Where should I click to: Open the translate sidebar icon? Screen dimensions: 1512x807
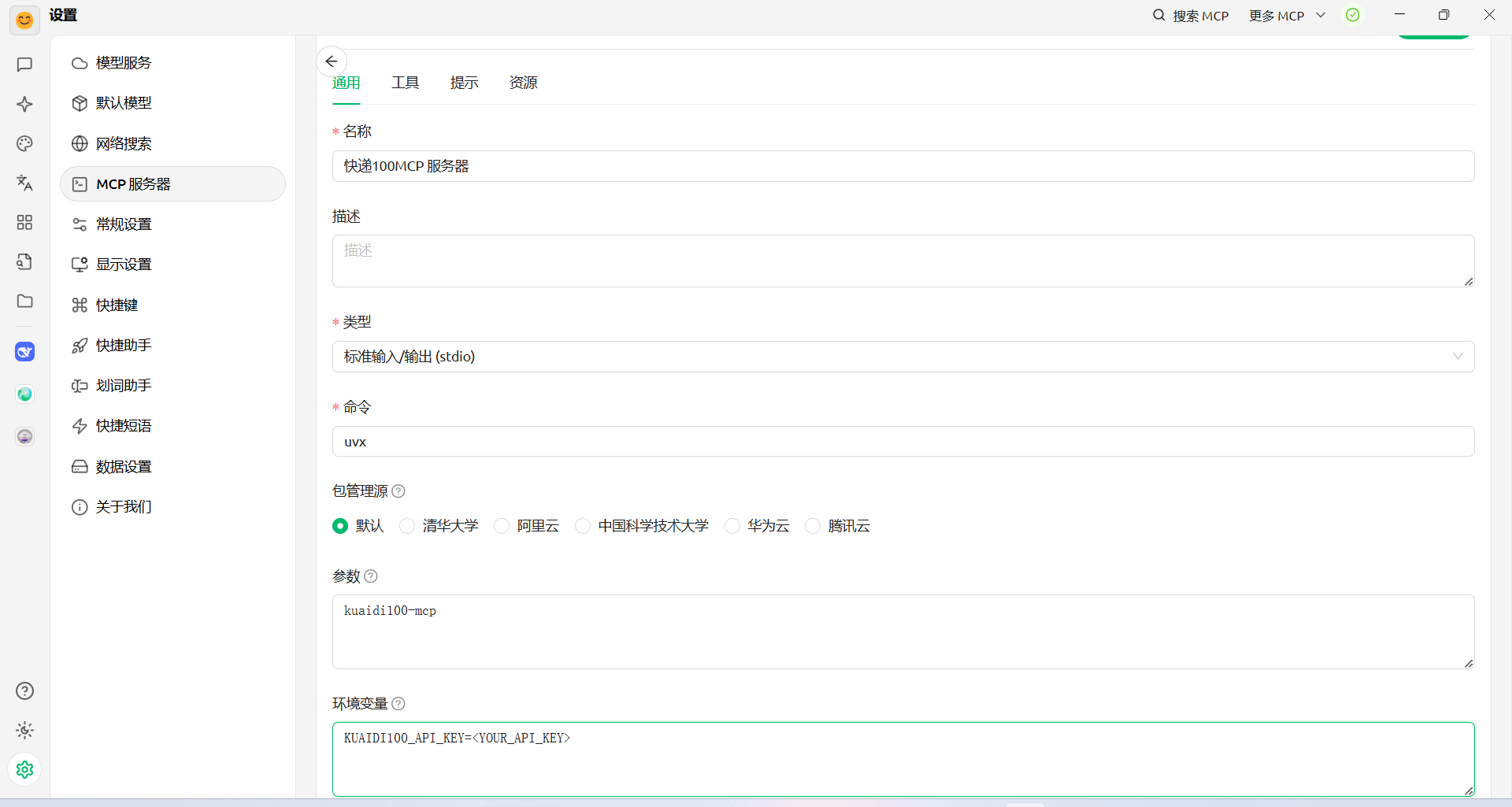[x=24, y=183]
